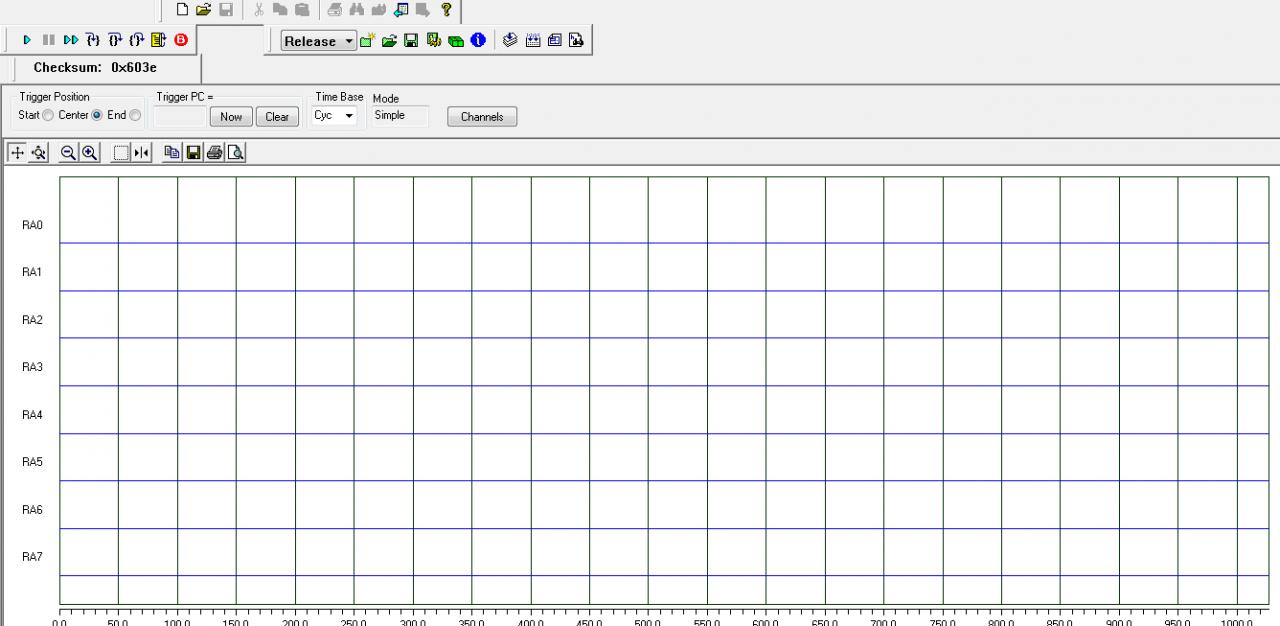This screenshot has height=626, width=1280.
Task: Click the Build Options icon
Action: coord(433,40)
